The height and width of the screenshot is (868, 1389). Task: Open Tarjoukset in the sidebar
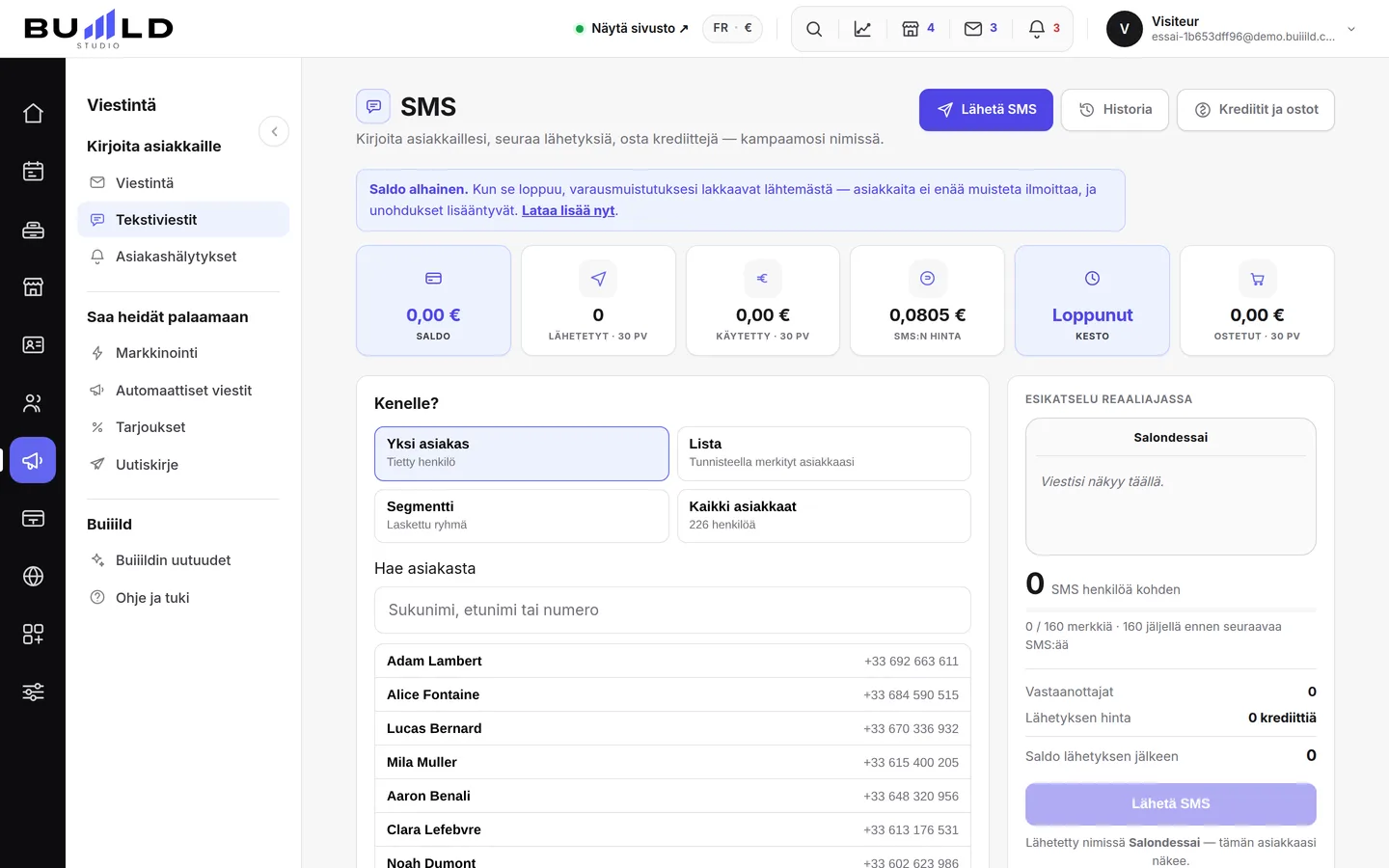click(x=183, y=427)
